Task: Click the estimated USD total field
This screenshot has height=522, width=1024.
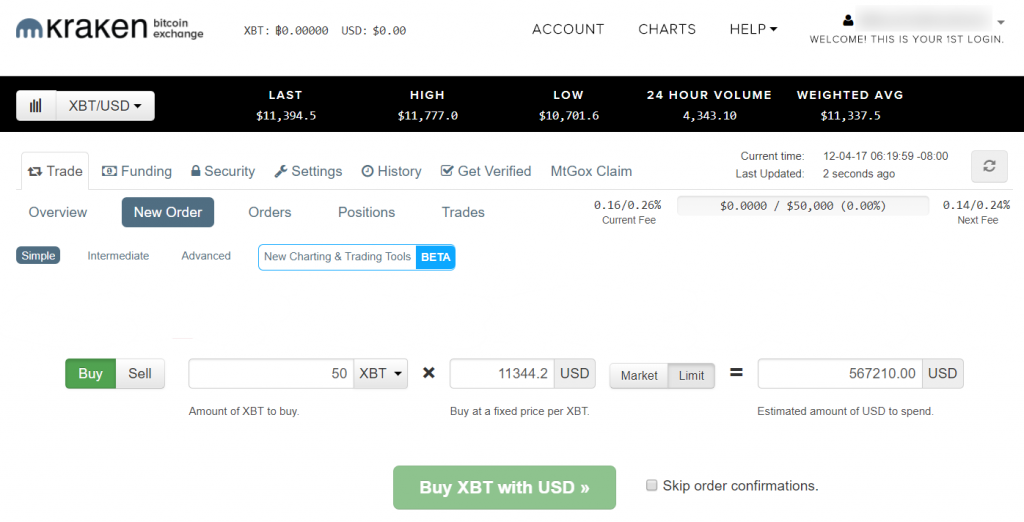Action: (840, 374)
